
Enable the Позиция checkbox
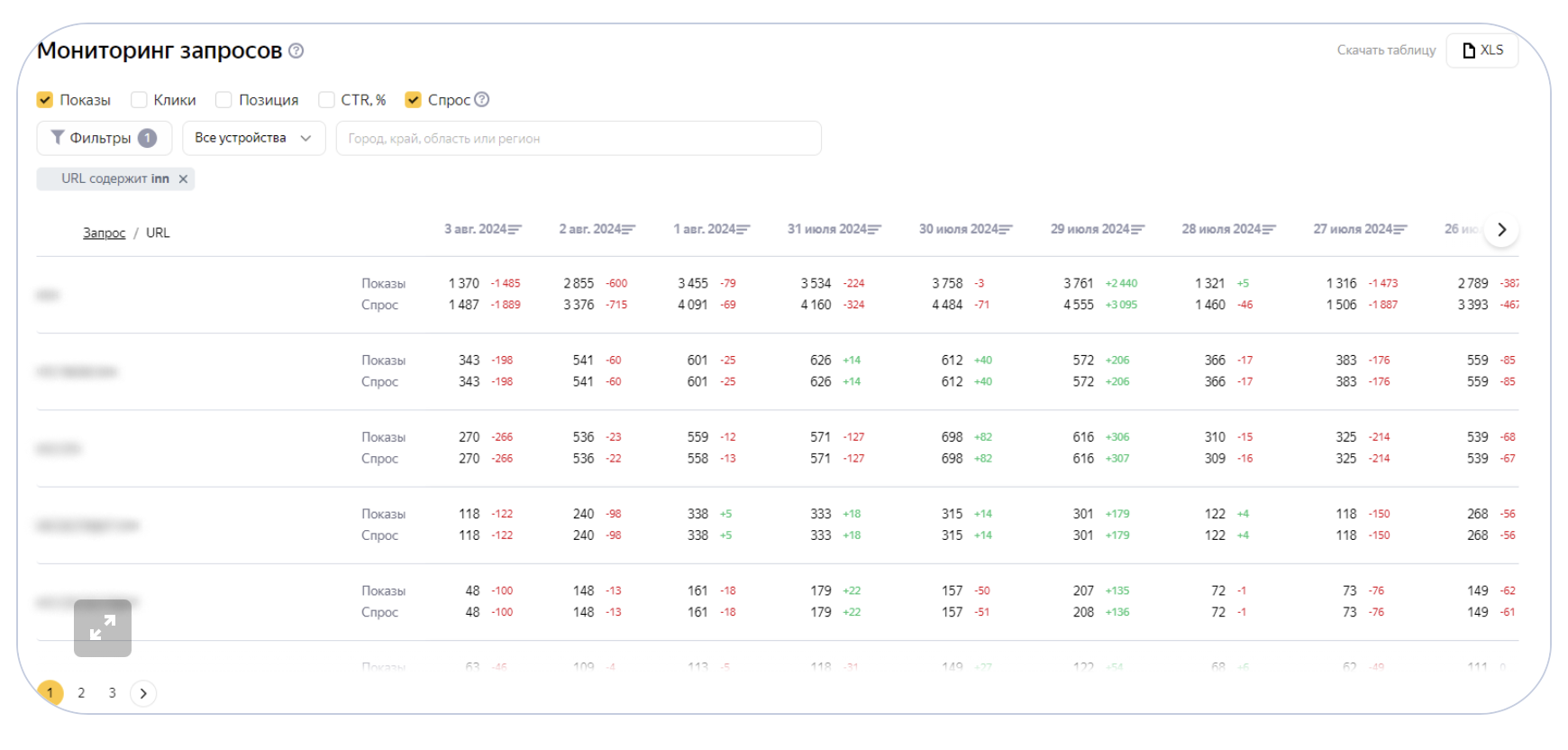coord(224,100)
